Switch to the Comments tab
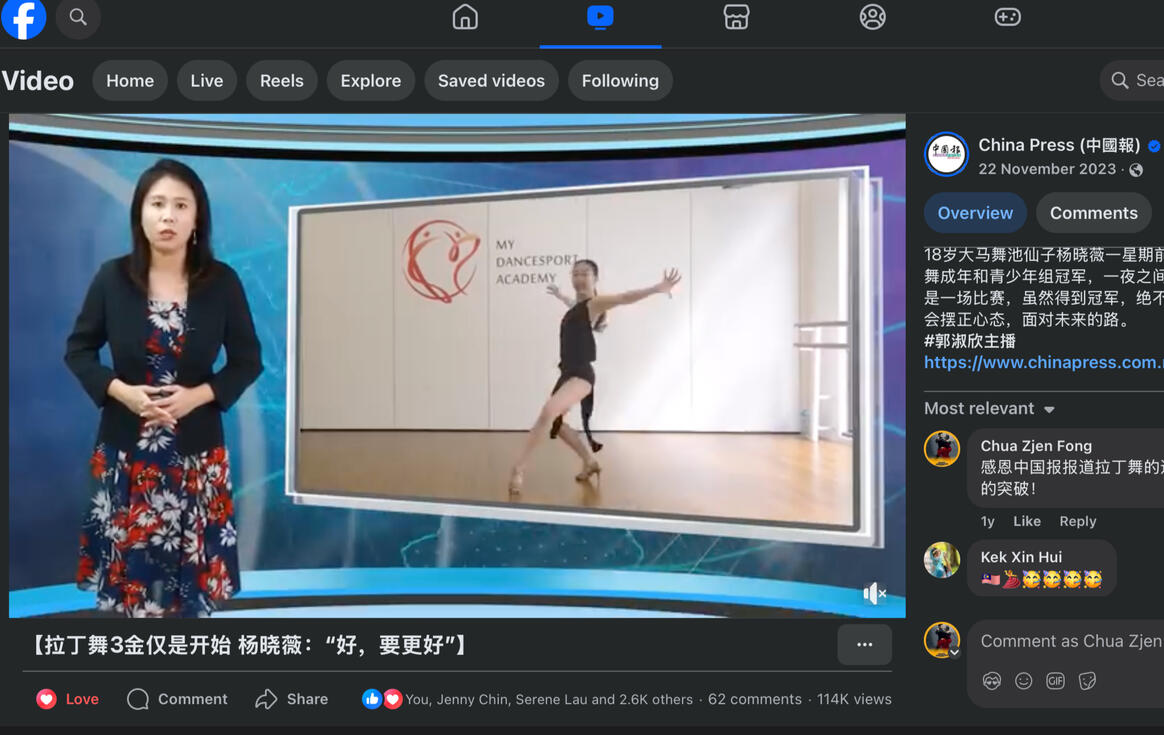1164x735 pixels. click(x=1093, y=212)
